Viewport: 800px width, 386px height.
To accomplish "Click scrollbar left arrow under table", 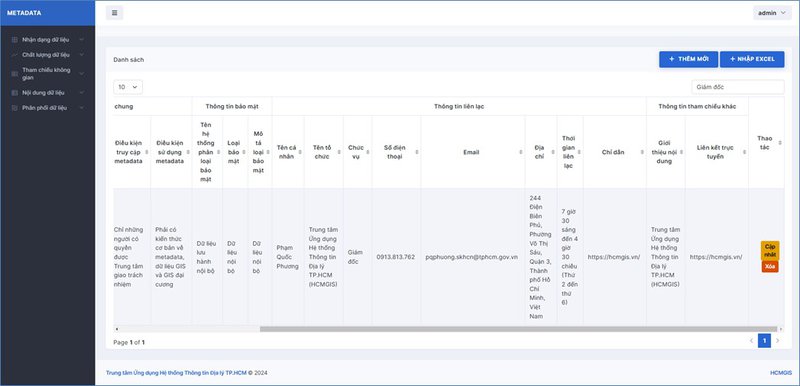I will [116, 329].
